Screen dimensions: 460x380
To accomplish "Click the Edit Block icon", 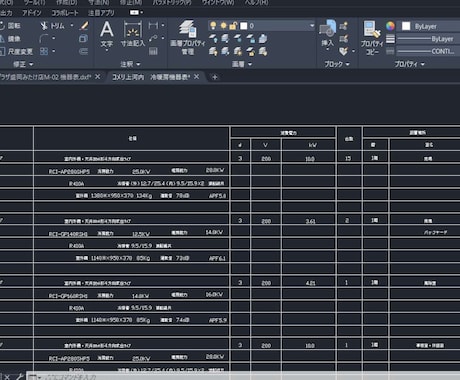I will click(x=343, y=39).
